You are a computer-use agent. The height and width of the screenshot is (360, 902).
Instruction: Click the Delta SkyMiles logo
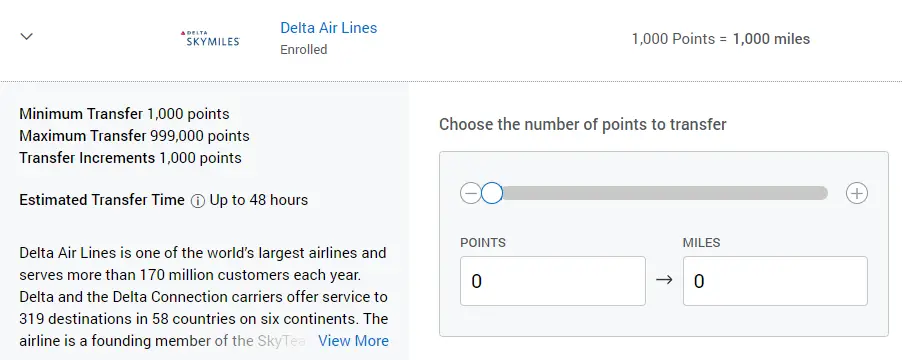click(x=210, y=39)
